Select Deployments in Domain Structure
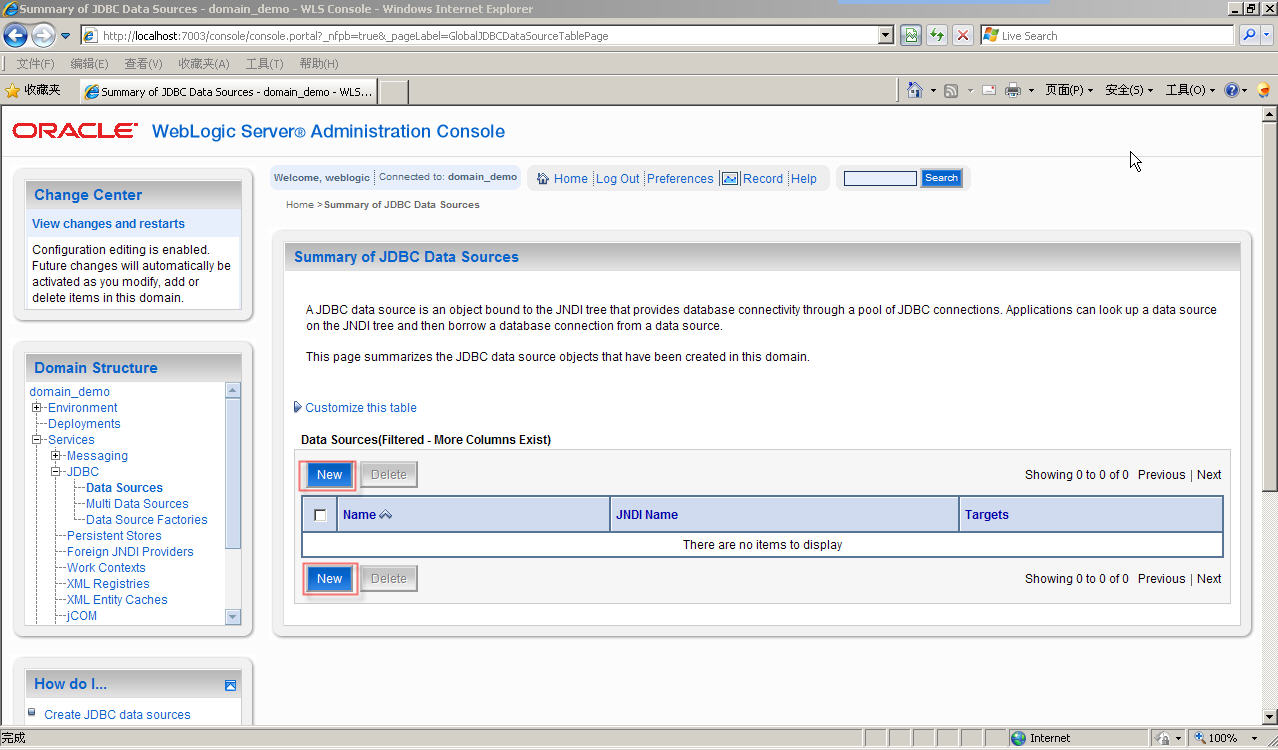The width and height of the screenshot is (1278, 750). point(84,424)
